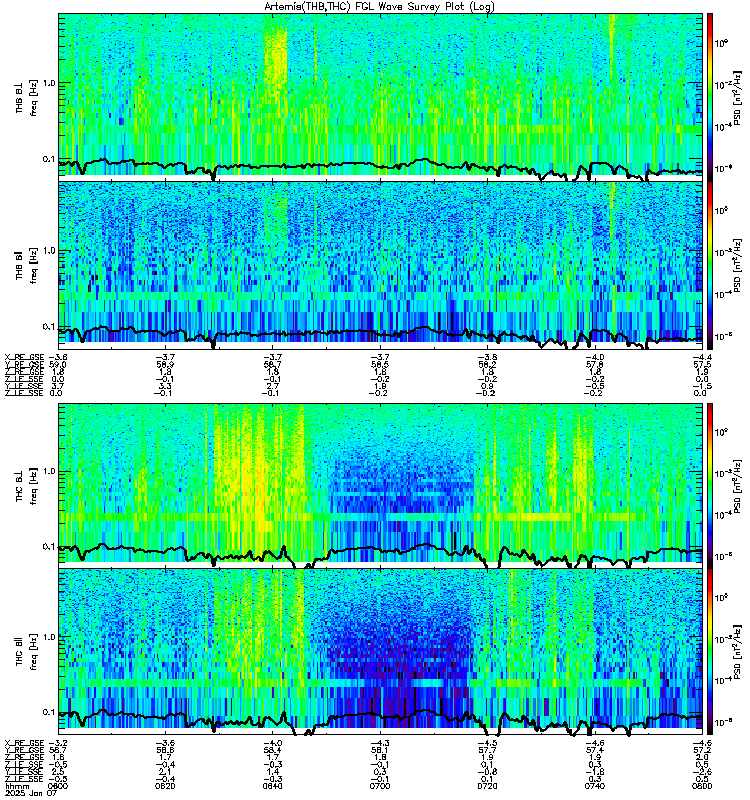Image resolution: width=750 pixels, height=800 pixels.
Task: Click the PSD color bar beside THB B-perpendicular panel
Action: click(x=710, y=97)
